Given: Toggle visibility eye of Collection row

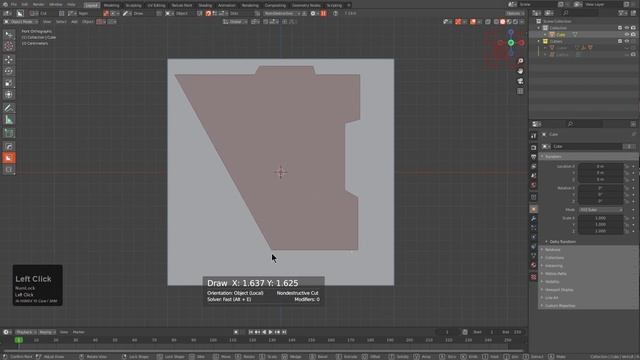Looking at the screenshot, I should [627, 28].
